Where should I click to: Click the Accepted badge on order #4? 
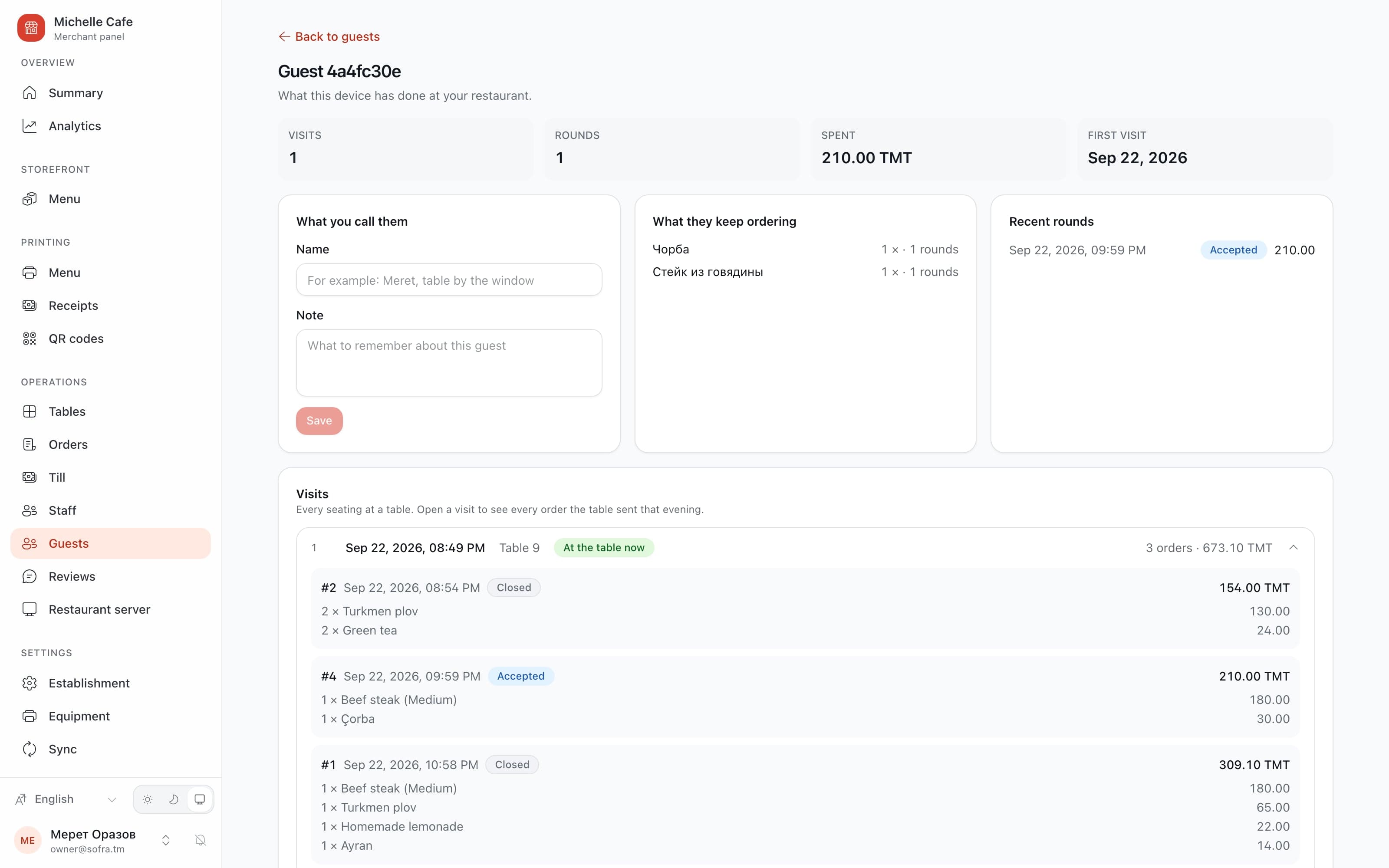point(520,676)
